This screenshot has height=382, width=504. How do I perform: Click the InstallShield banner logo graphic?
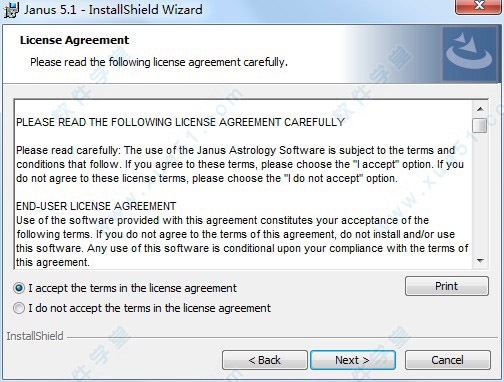coord(469,54)
